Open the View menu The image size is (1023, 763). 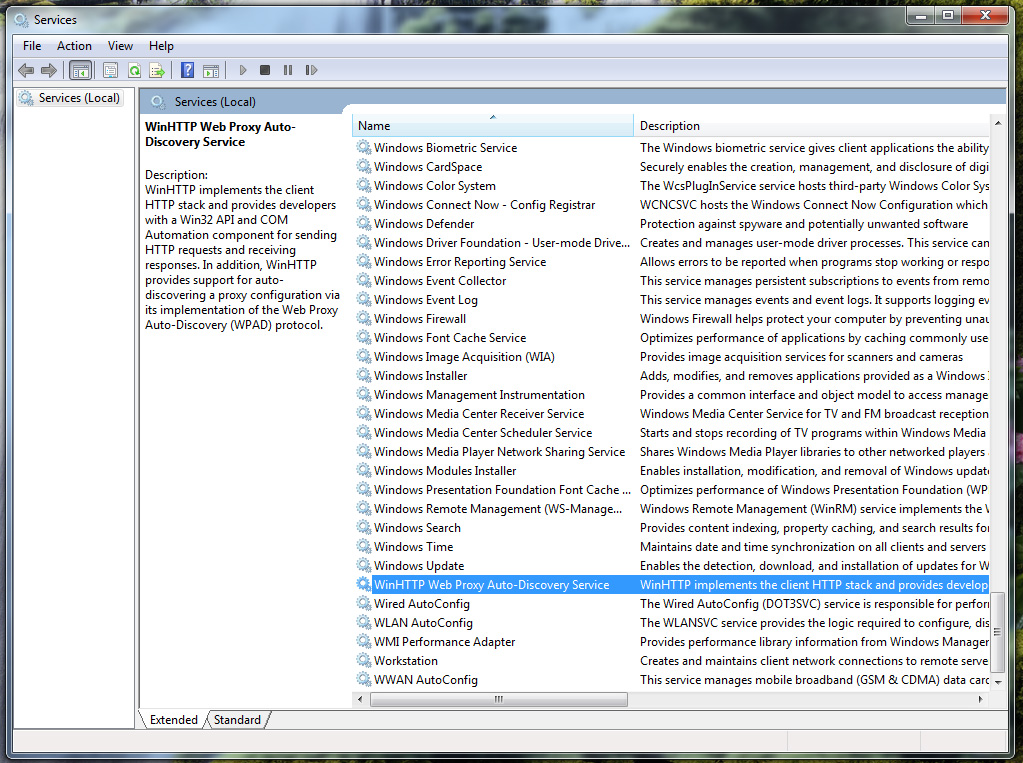pos(120,46)
